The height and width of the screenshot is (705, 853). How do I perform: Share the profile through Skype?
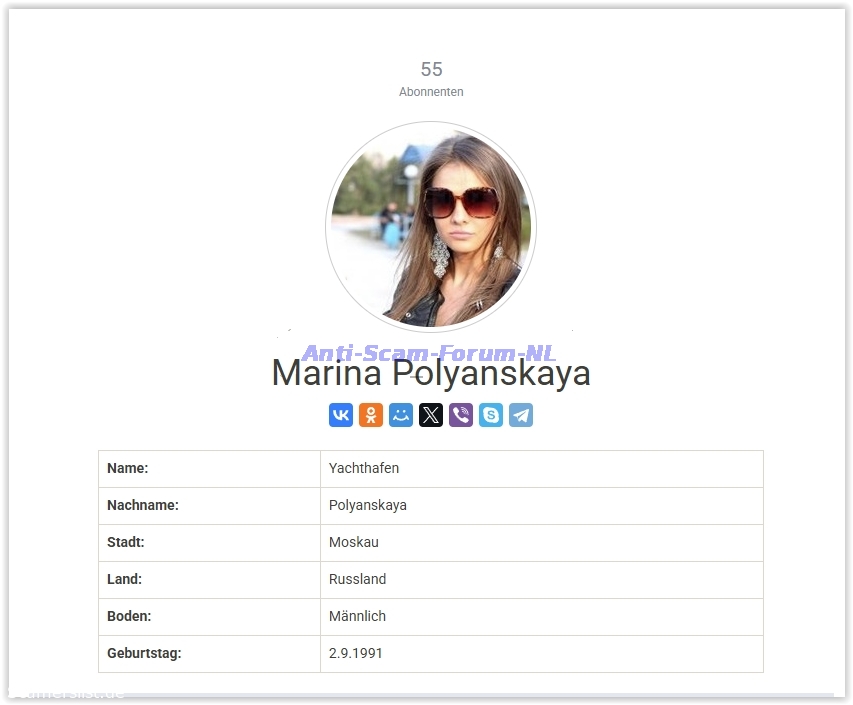point(491,415)
